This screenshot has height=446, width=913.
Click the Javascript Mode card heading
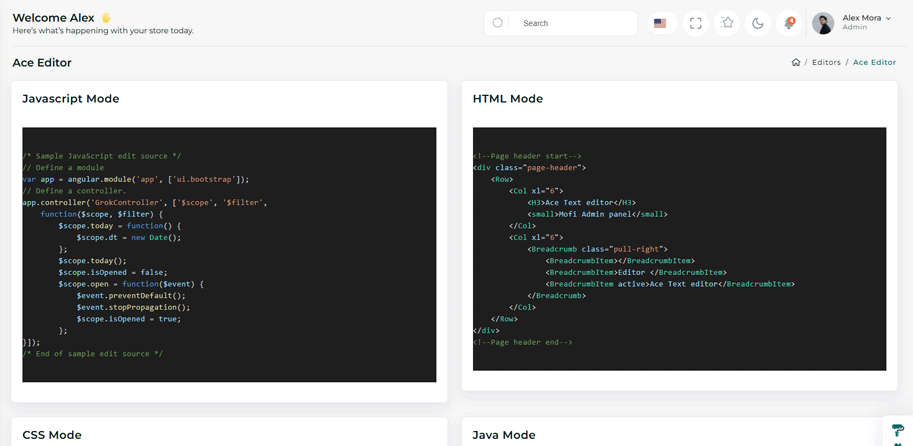71,99
